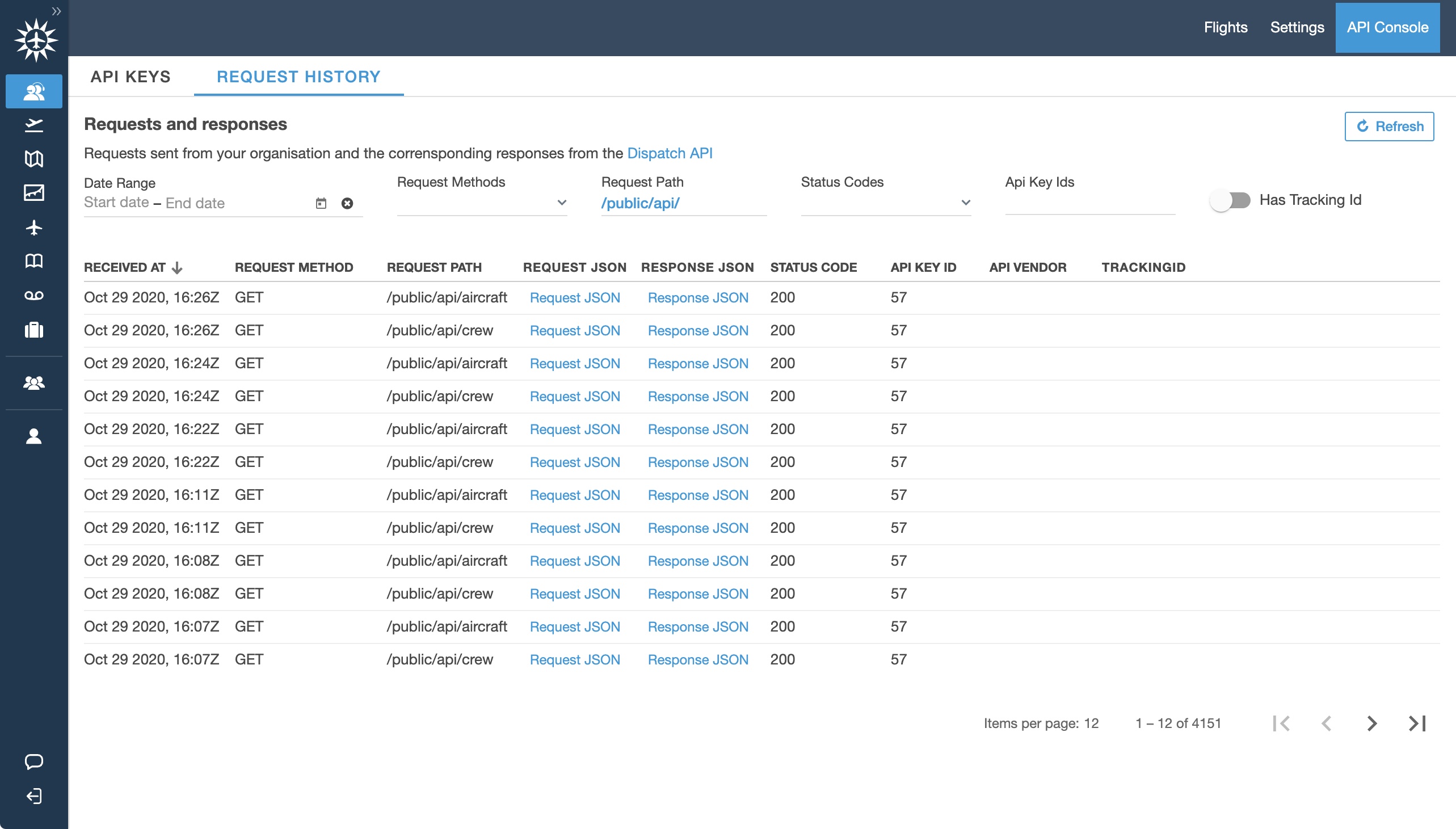The width and height of the screenshot is (1456, 829).
Task: Open the luggage suitcase sidebar icon
Action: 33,330
